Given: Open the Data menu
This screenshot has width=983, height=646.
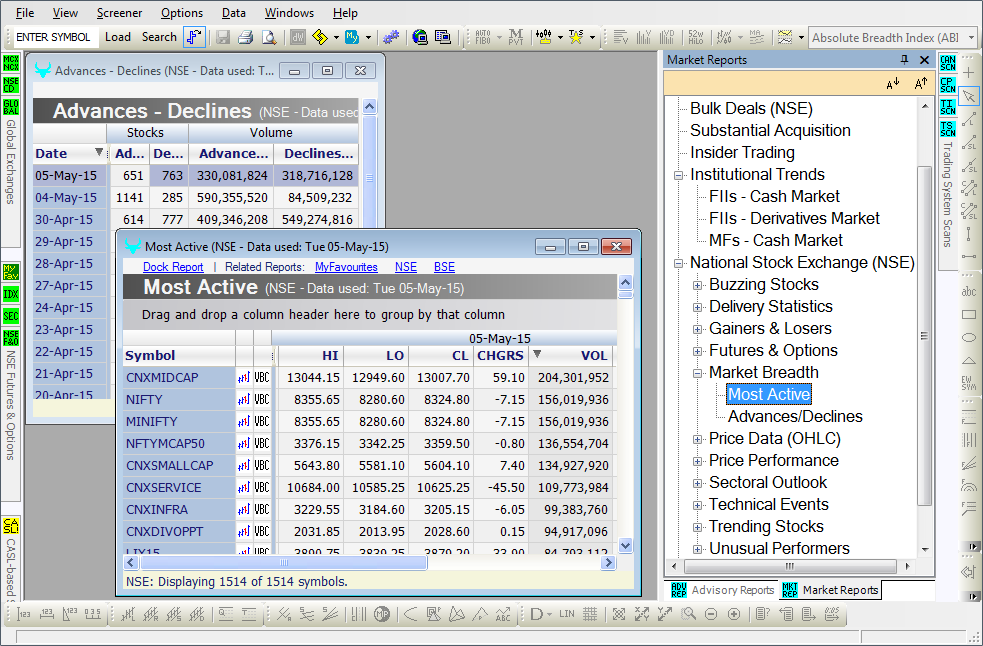Looking at the screenshot, I should (234, 13).
